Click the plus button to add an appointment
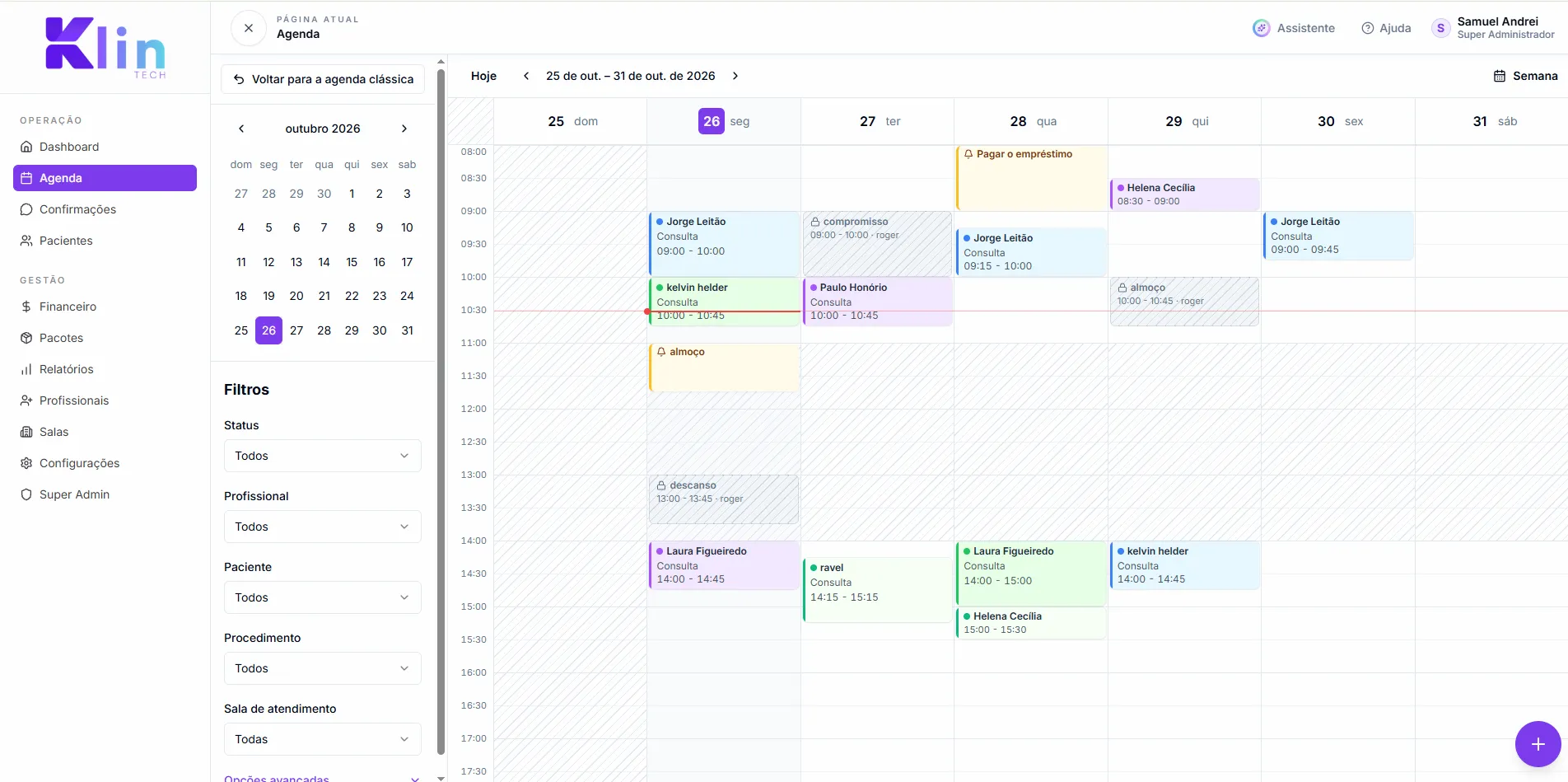 click(x=1538, y=744)
